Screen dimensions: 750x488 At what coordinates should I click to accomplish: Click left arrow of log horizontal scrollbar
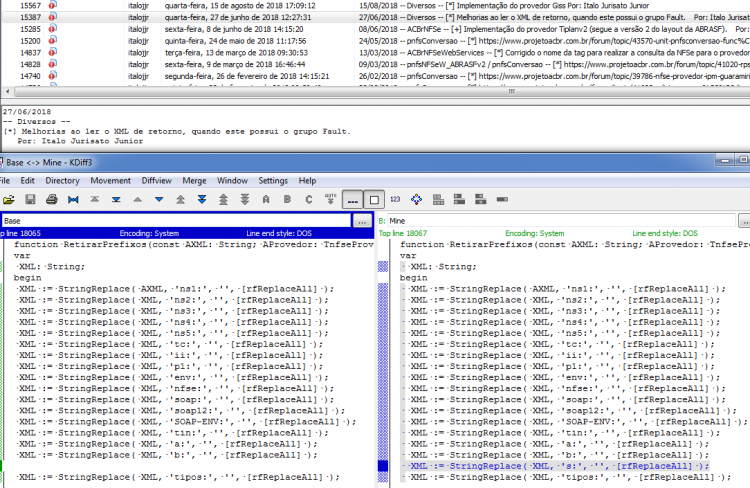pos(7,91)
